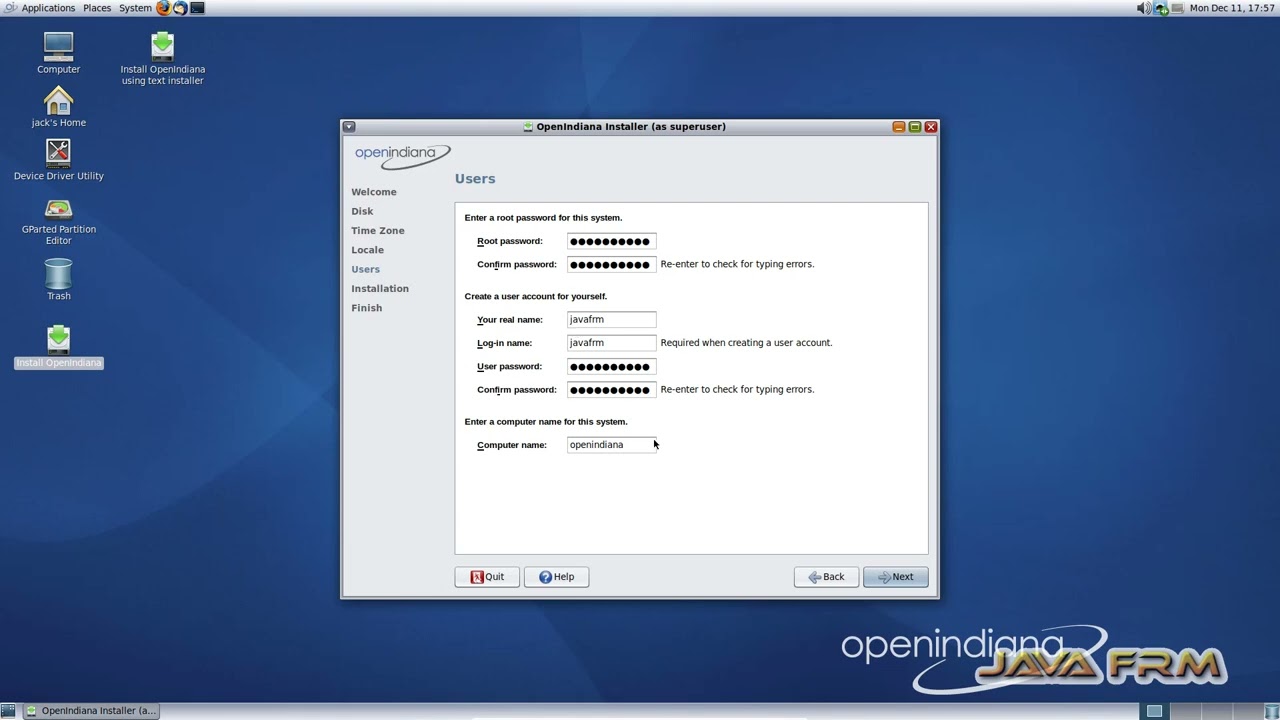Screen dimensions: 1280x720
Task: Click the Quit button
Action: click(x=487, y=577)
